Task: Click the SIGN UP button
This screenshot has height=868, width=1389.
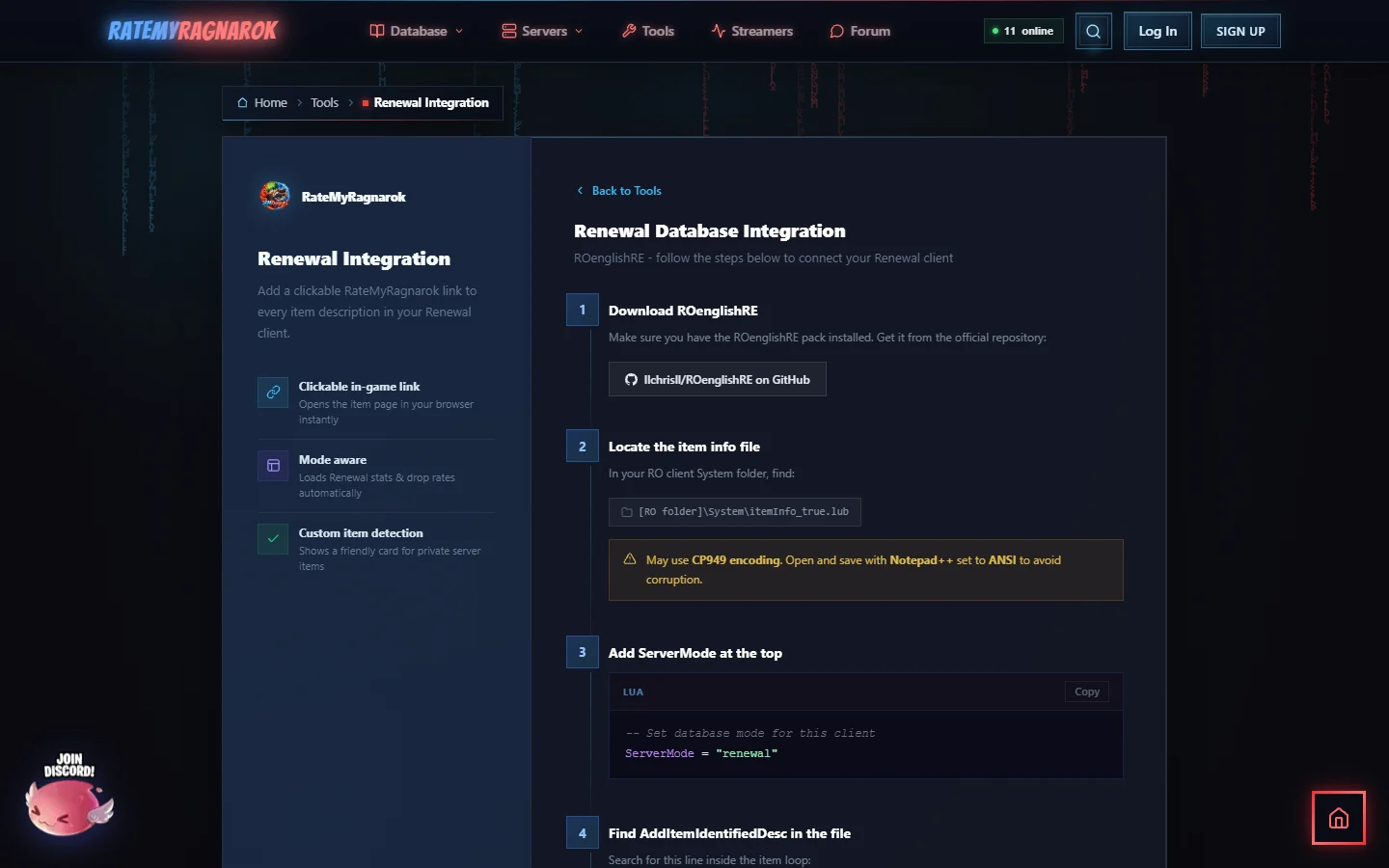Action: tap(1240, 31)
